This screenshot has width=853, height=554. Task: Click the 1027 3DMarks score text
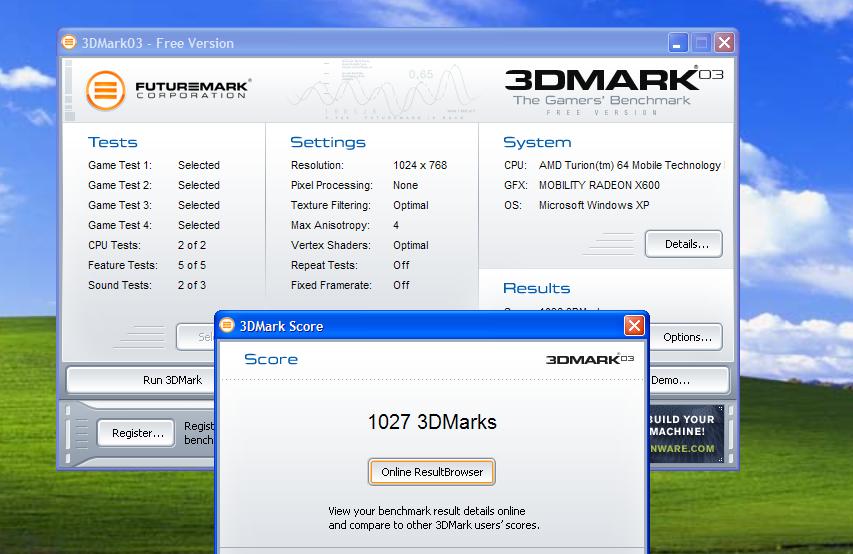(432, 422)
